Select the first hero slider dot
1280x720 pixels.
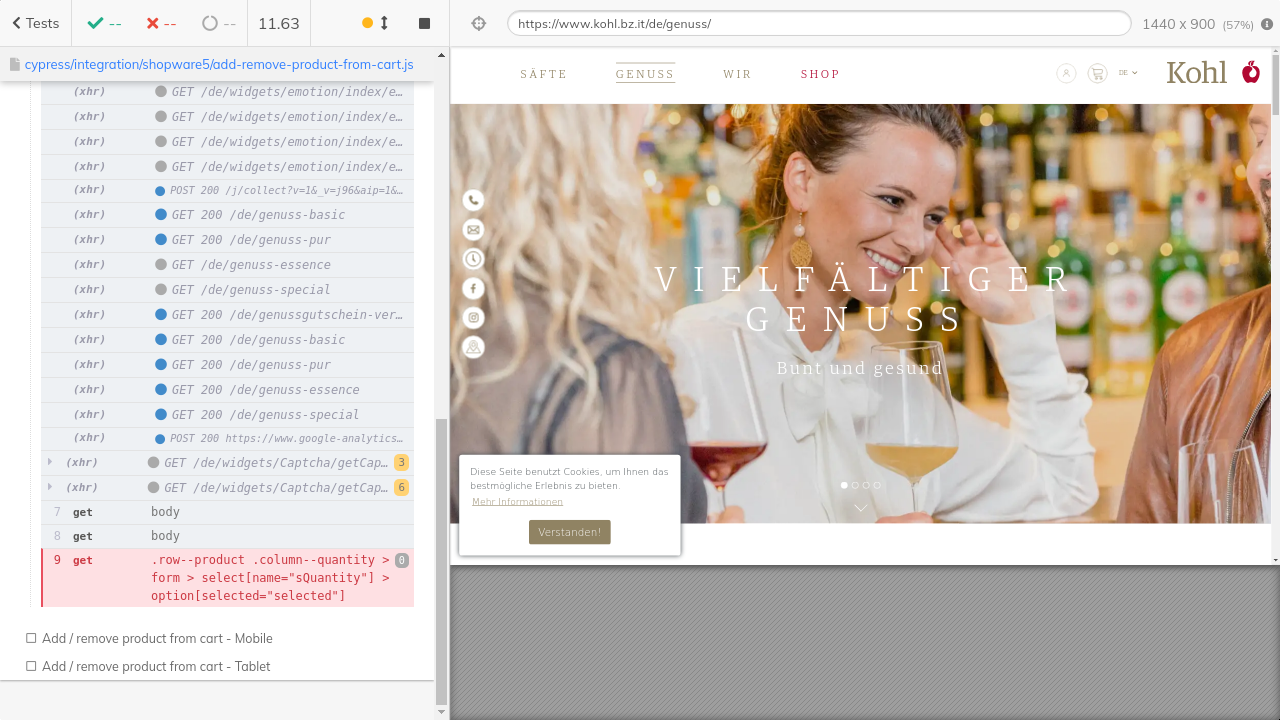click(844, 485)
